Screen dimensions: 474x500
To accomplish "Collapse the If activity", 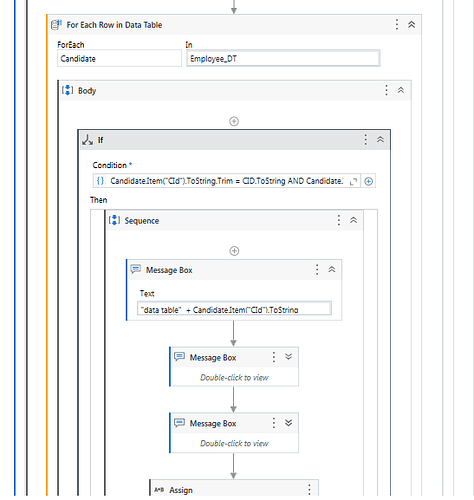I will [x=380, y=139].
